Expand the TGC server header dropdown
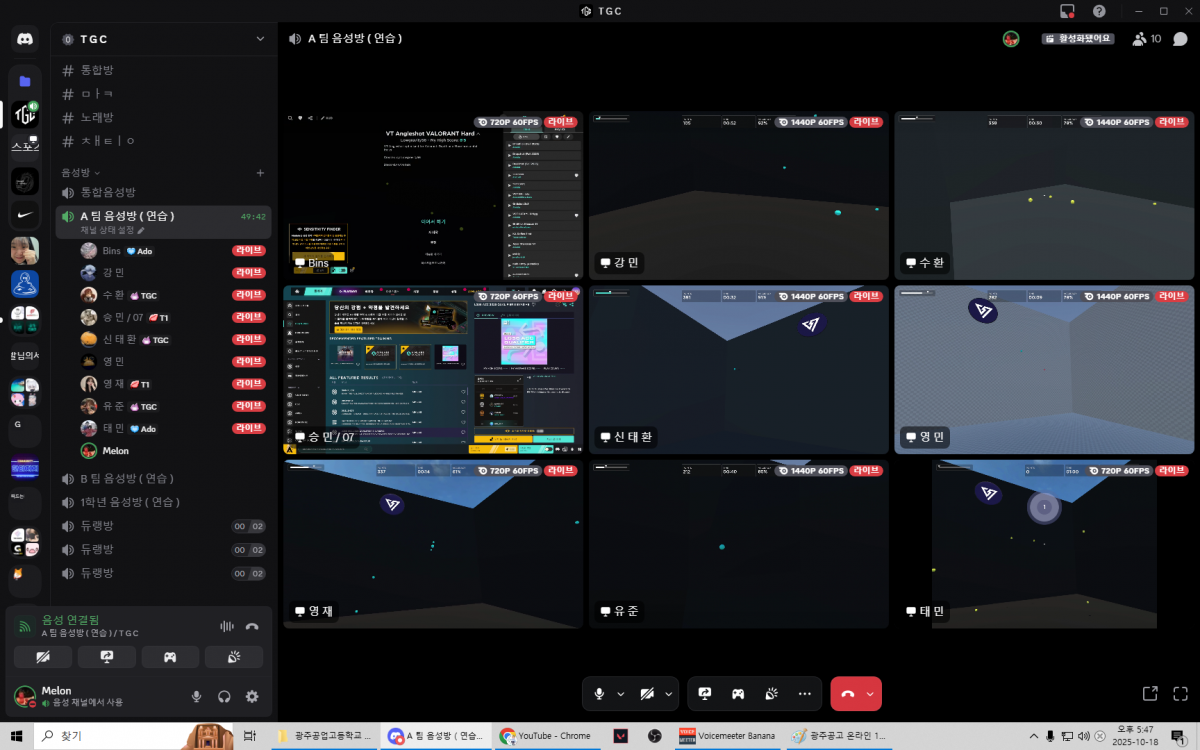The width and height of the screenshot is (1200, 750). click(260, 39)
